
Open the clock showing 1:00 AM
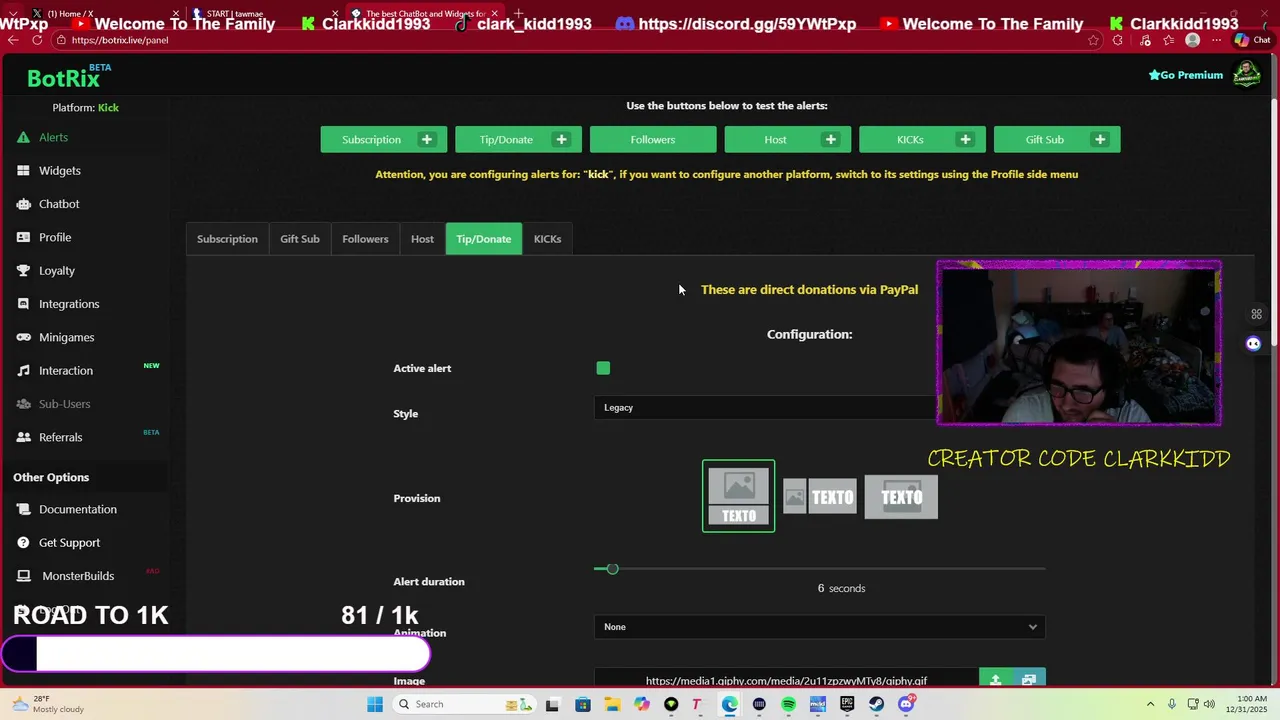[x=1253, y=704]
